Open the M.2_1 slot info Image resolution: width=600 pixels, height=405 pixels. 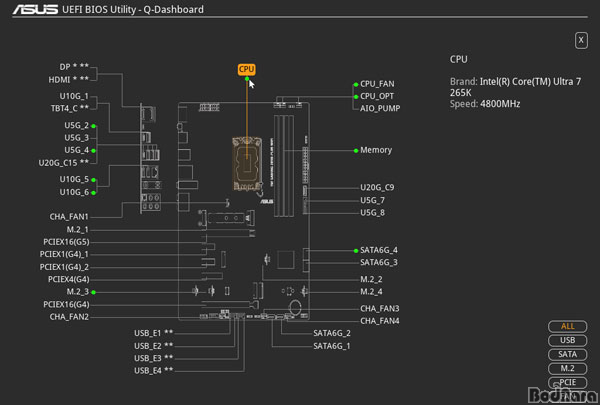77,230
